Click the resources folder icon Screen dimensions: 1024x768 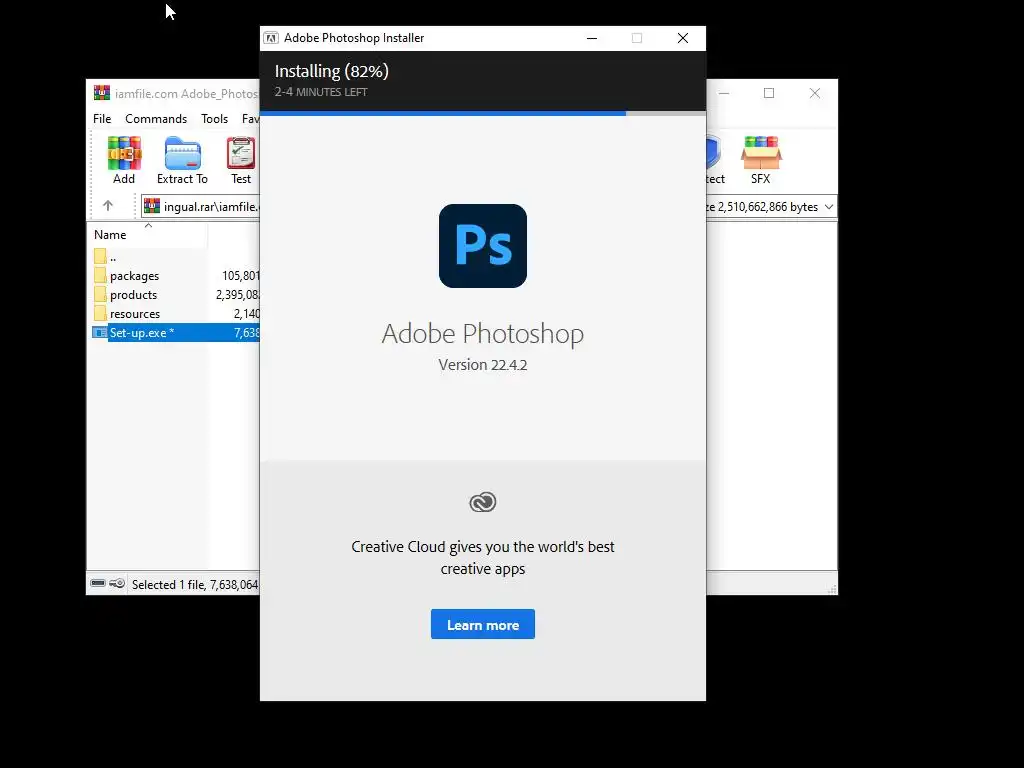(x=100, y=313)
